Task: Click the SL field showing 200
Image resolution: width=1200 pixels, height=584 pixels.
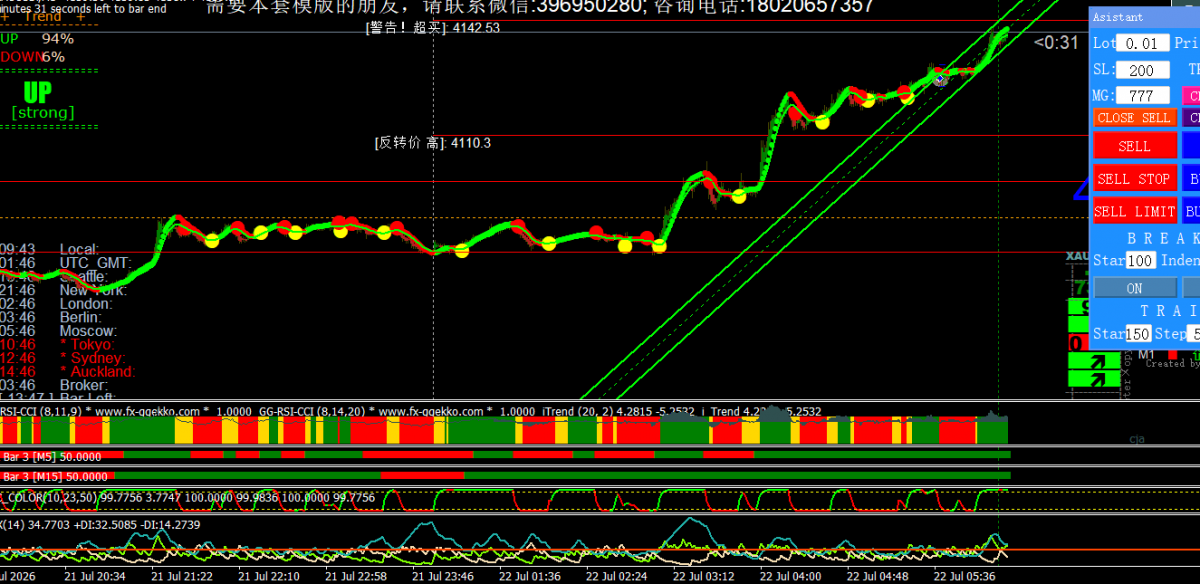Action: pyautogui.click(x=1142, y=70)
